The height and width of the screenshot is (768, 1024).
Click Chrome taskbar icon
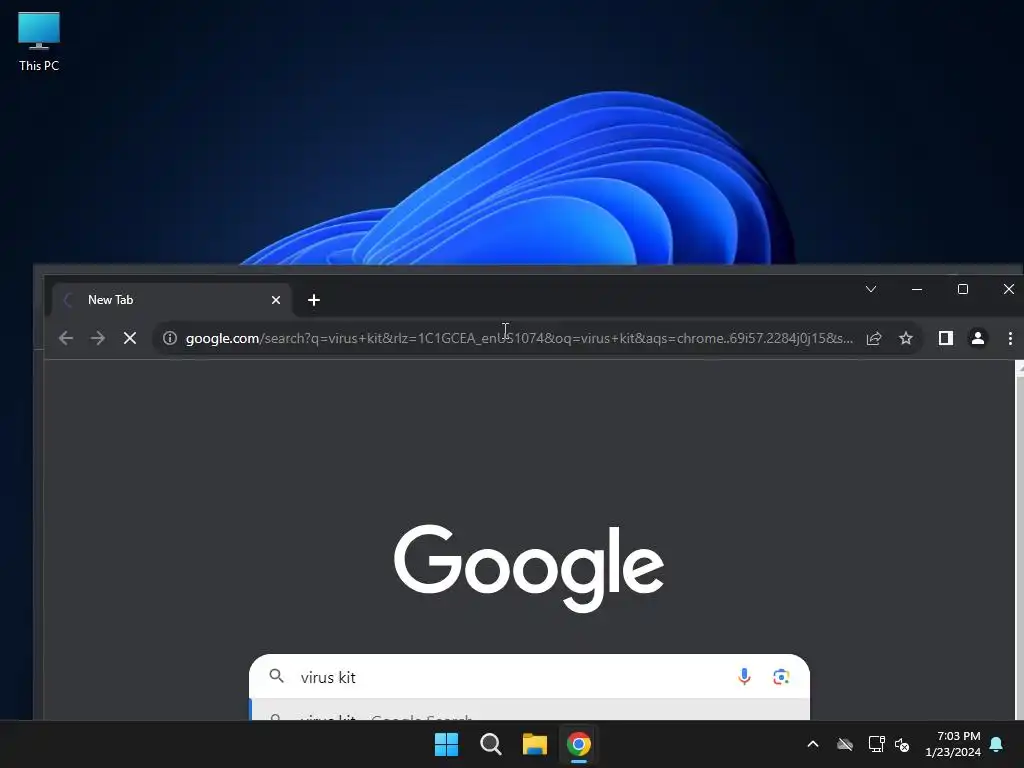point(579,744)
